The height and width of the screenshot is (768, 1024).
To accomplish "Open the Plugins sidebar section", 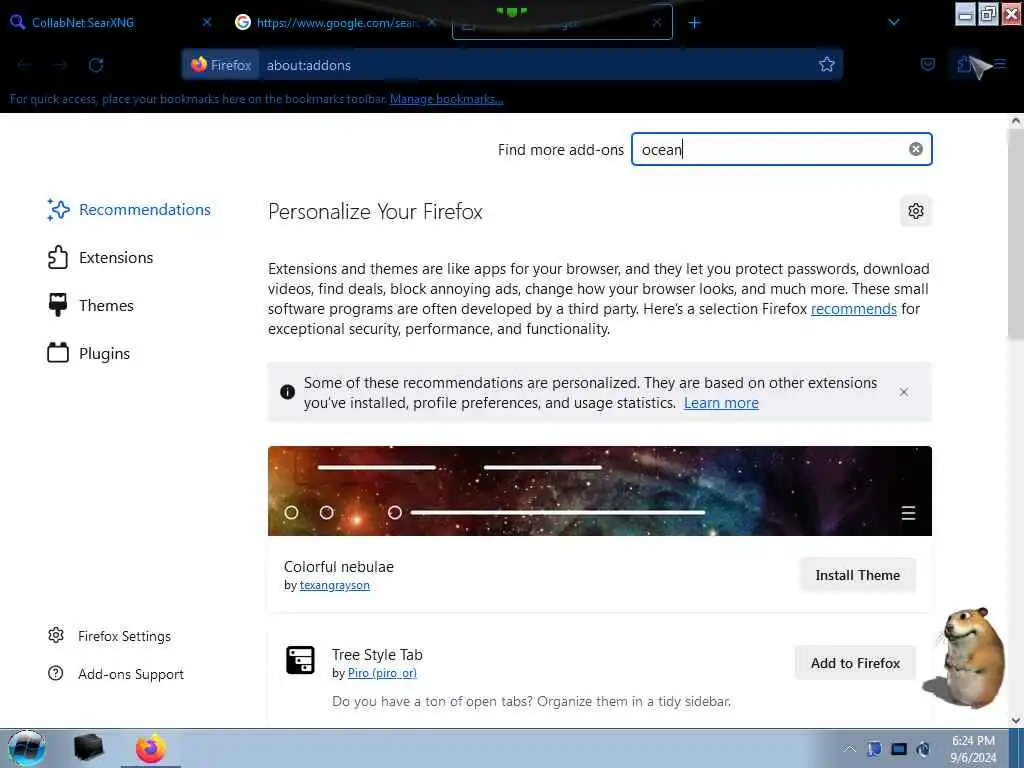I will (x=88, y=353).
